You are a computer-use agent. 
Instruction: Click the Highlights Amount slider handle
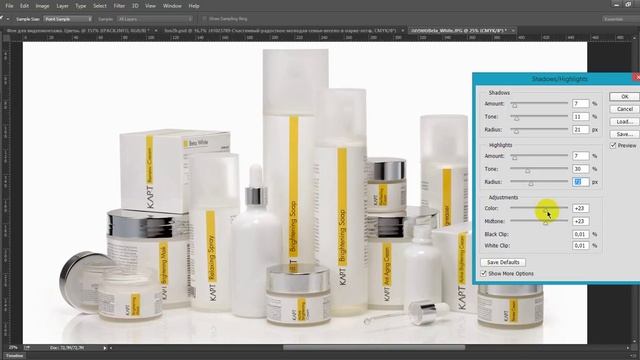point(515,158)
